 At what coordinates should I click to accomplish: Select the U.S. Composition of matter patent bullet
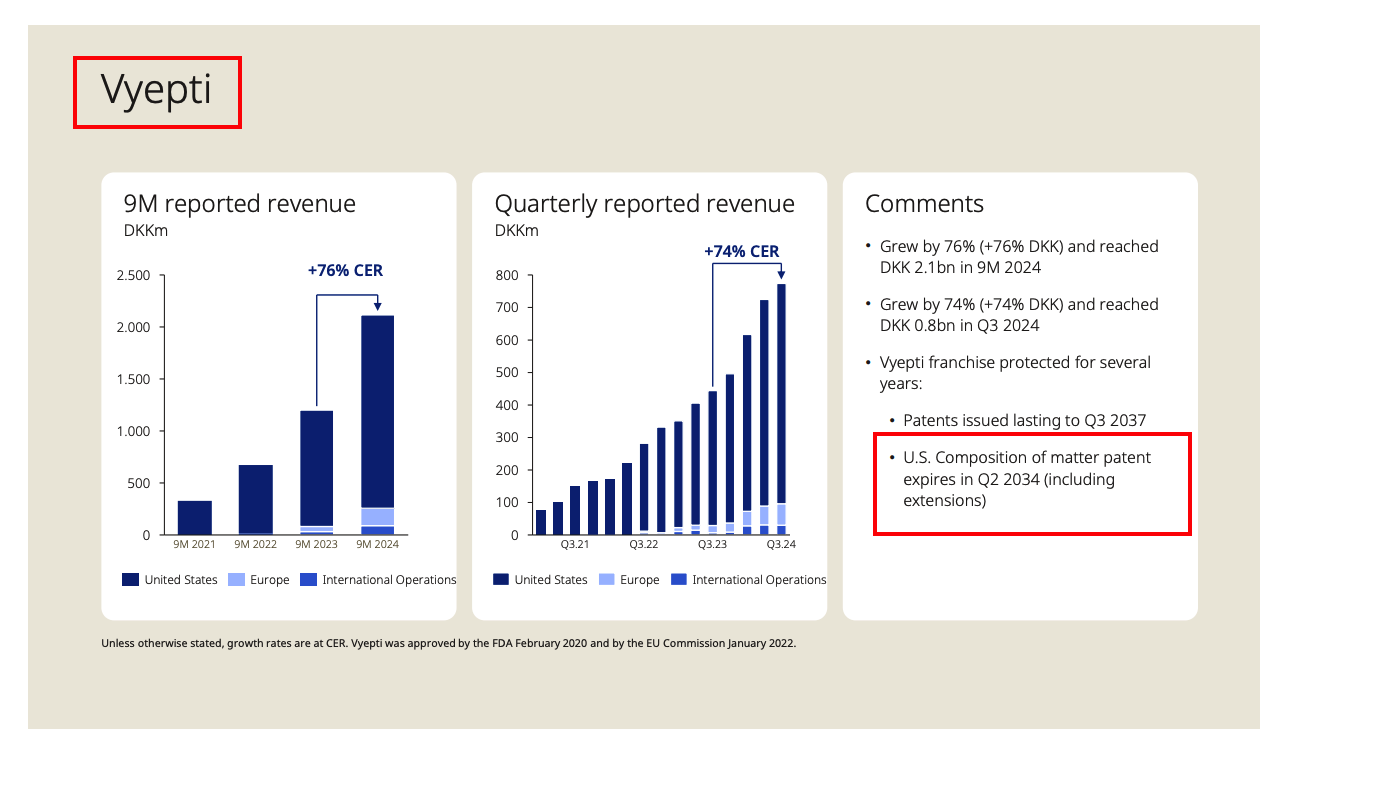click(1027, 479)
